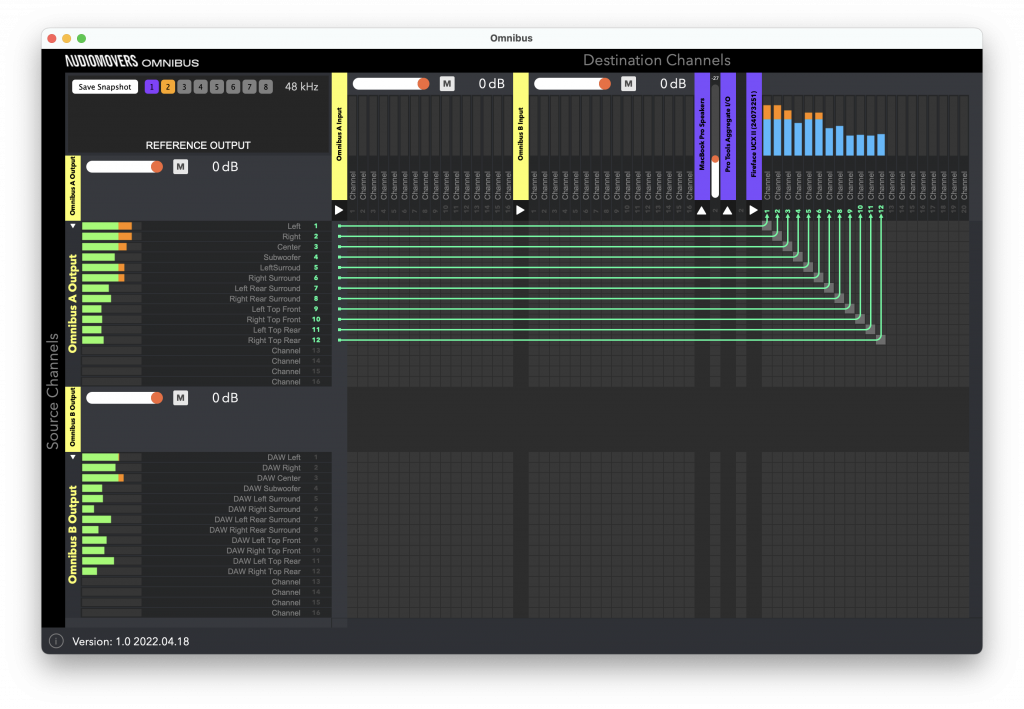Toggle the Fireface UCX II channels disclosure triangle
The image size is (1024, 709).
coord(754,210)
